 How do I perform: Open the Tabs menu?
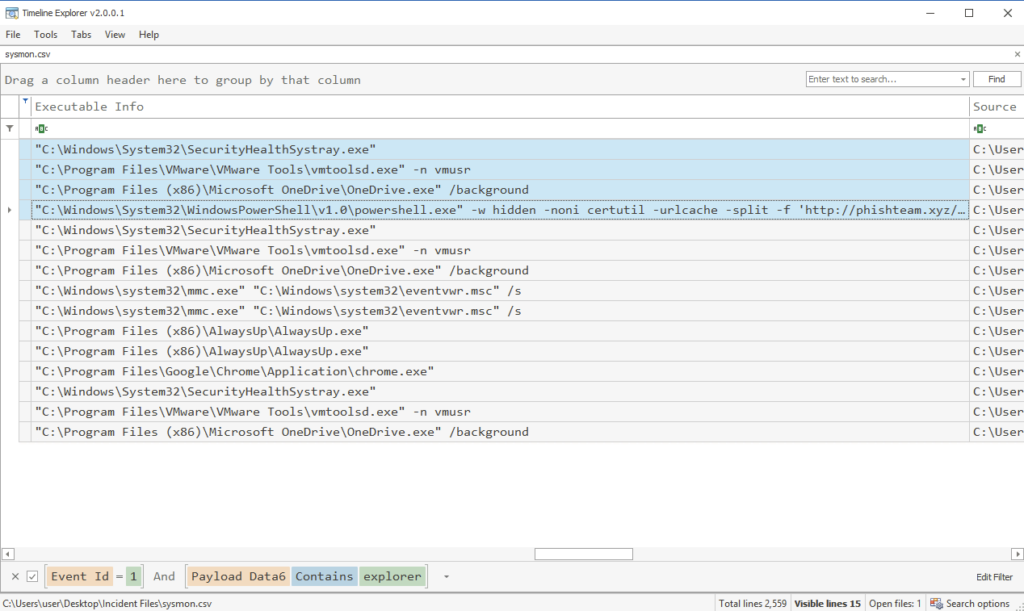point(81,35)
